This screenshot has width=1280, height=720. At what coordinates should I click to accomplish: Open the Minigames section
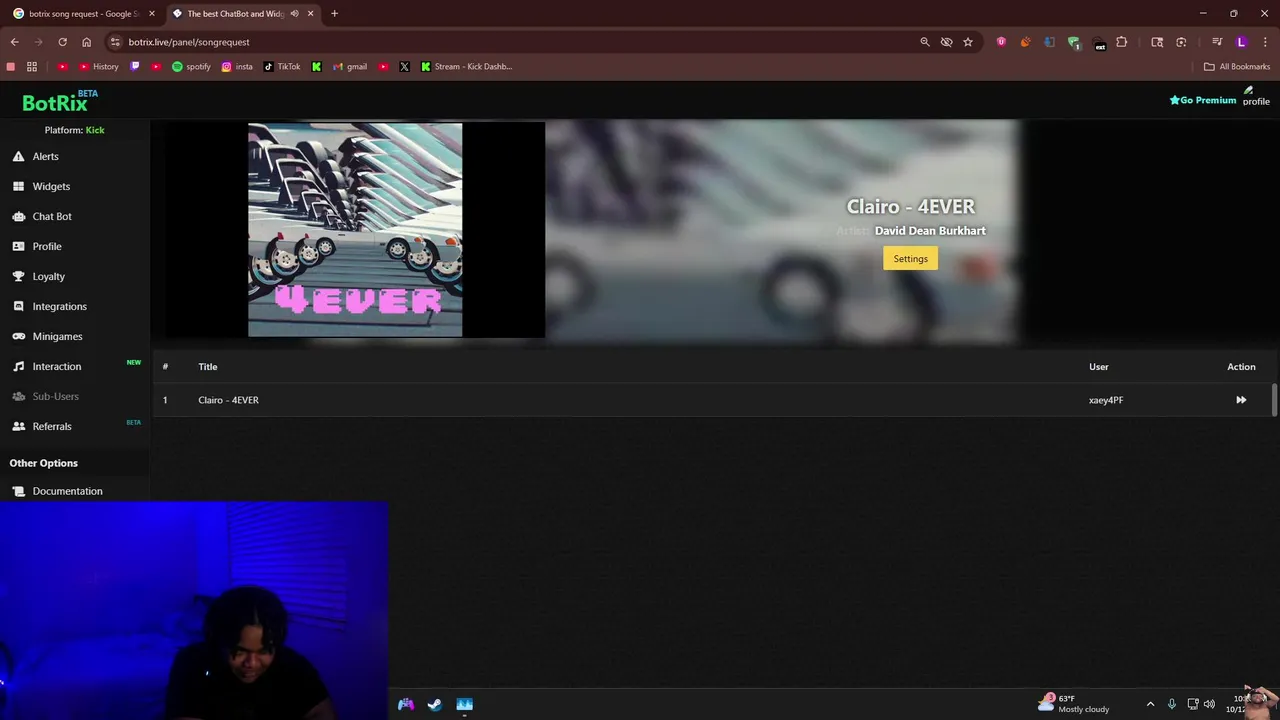[x=57, y=336]
